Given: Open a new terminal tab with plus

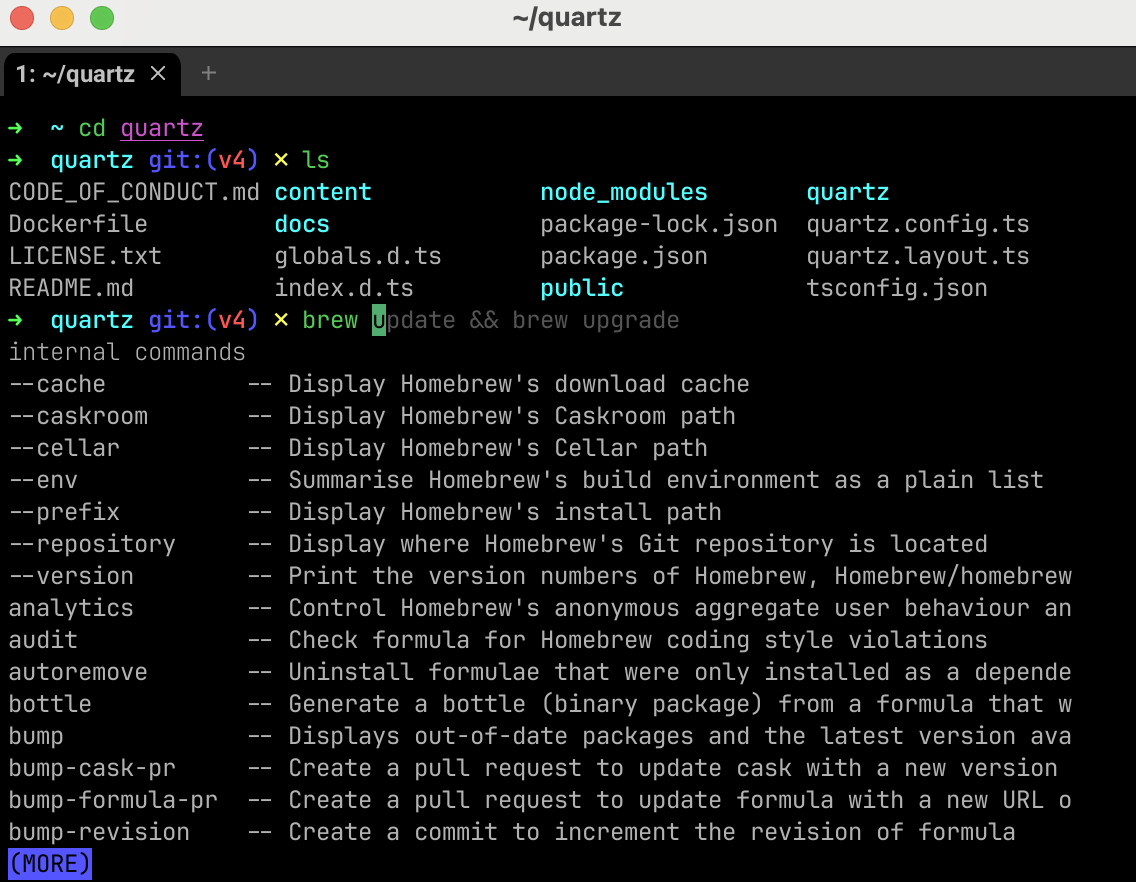Looking at the screenshot, I should tap(208, 73).
